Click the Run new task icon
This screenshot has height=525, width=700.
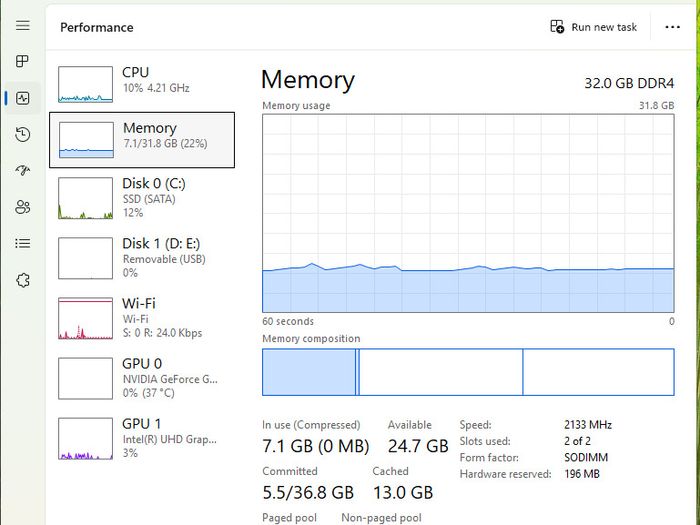click(557, 27)
